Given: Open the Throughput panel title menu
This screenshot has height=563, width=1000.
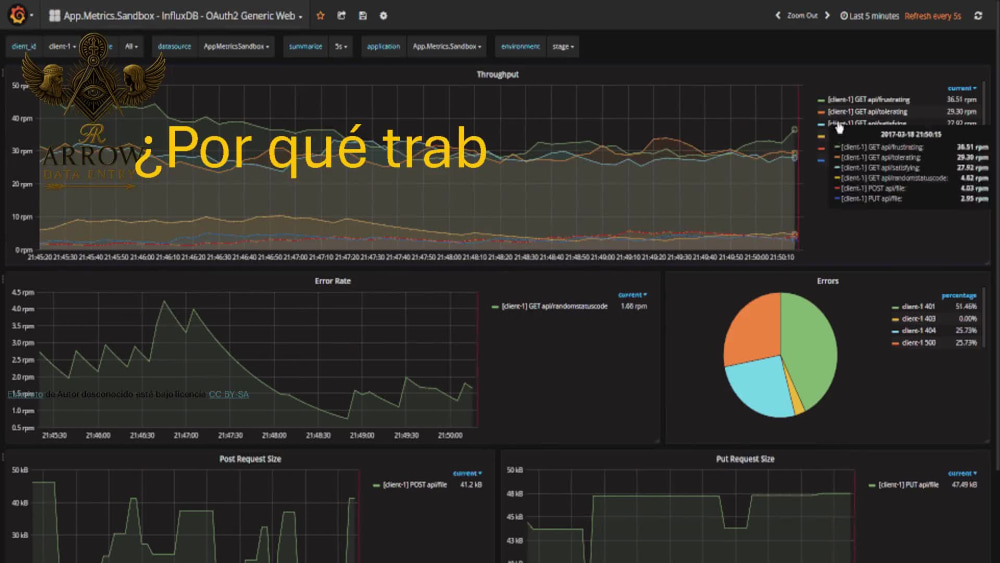Looking at the screenshot, I should click(497, 74).
